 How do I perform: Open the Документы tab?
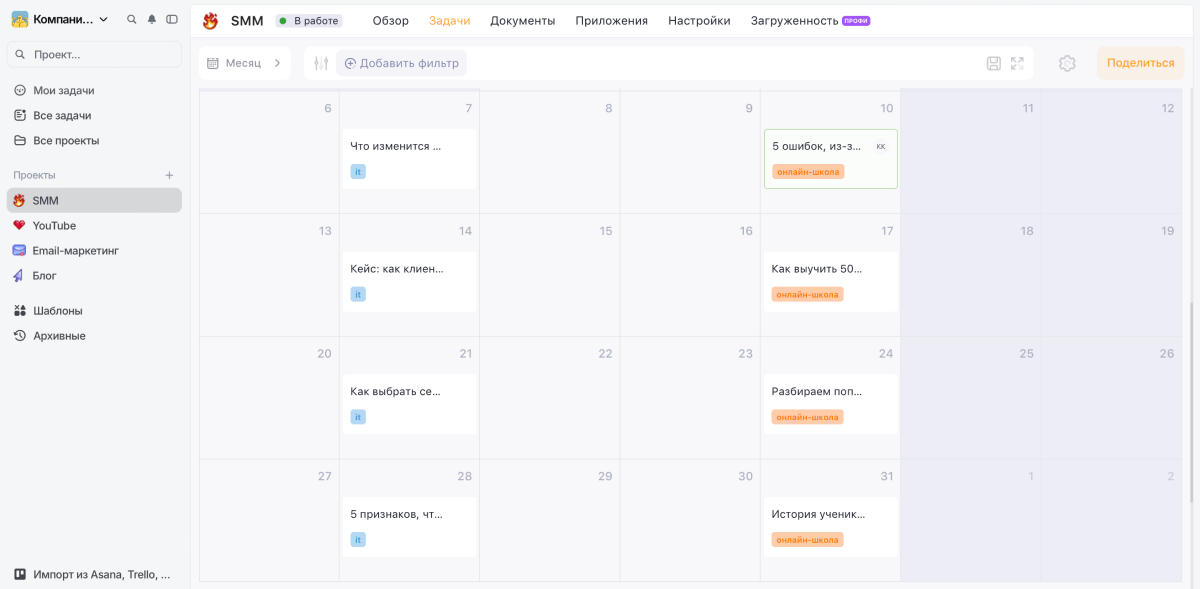[x=523, y=21]
